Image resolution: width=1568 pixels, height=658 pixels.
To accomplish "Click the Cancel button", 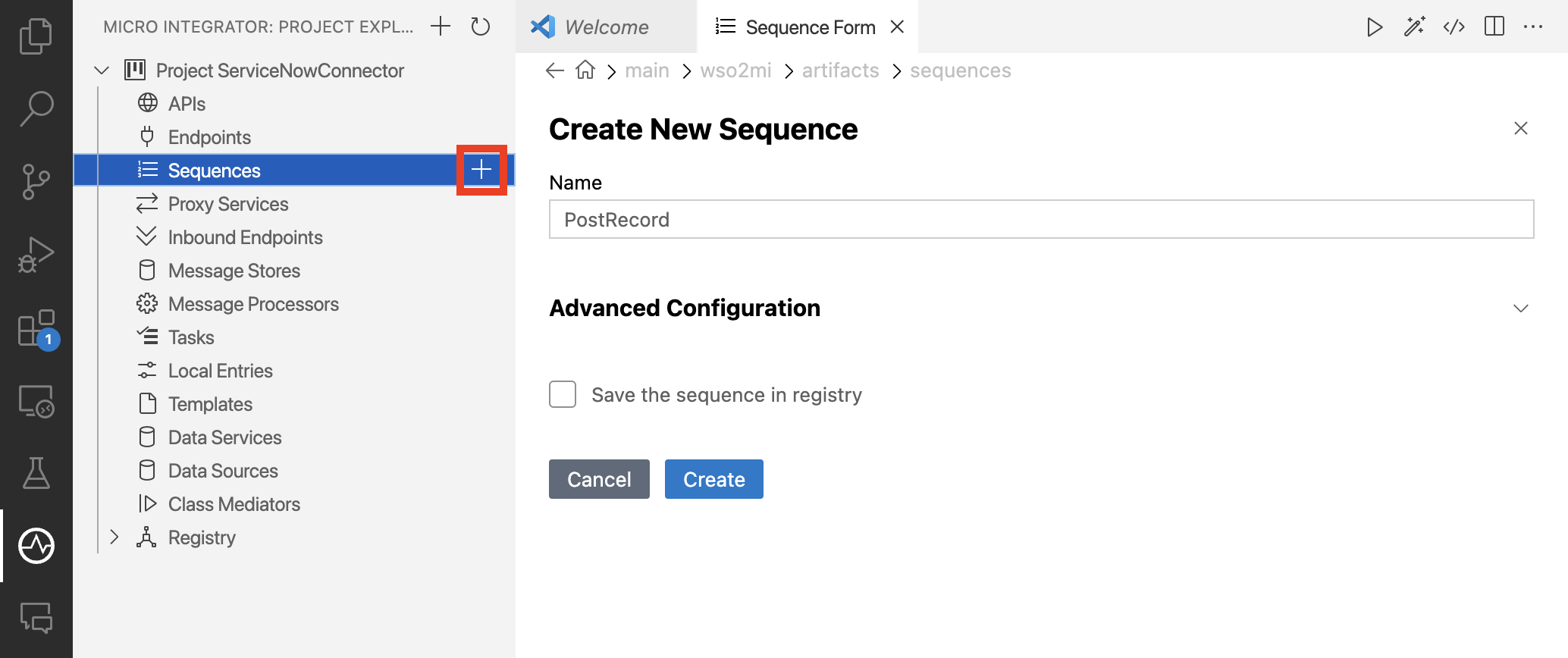I will click(599, 479).
